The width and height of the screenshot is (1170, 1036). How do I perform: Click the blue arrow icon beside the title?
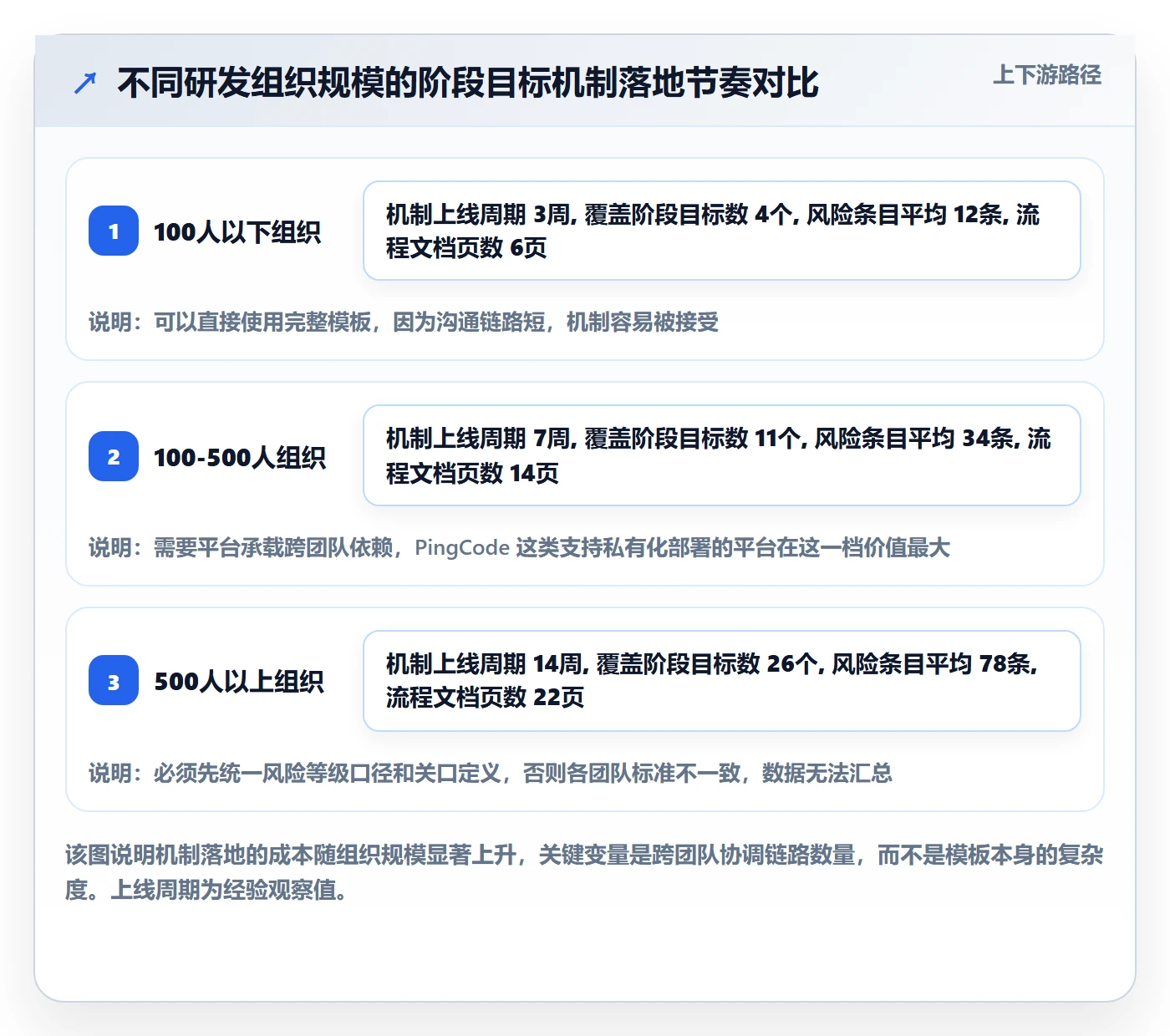[x=85, y=83]
